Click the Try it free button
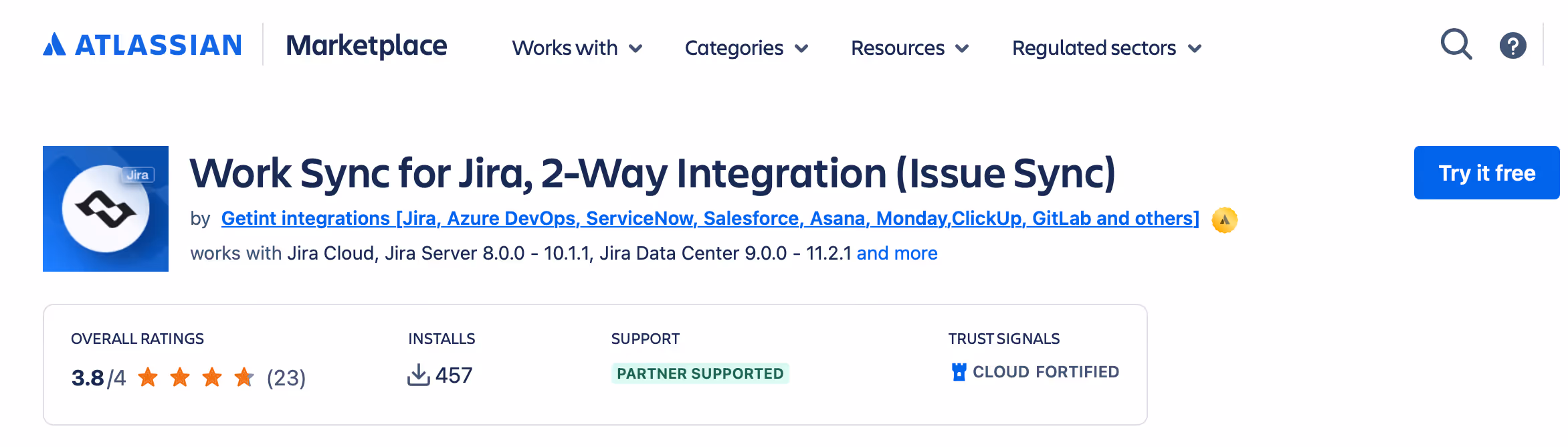Viewport: 1568px width, 447px height. 1486,173
